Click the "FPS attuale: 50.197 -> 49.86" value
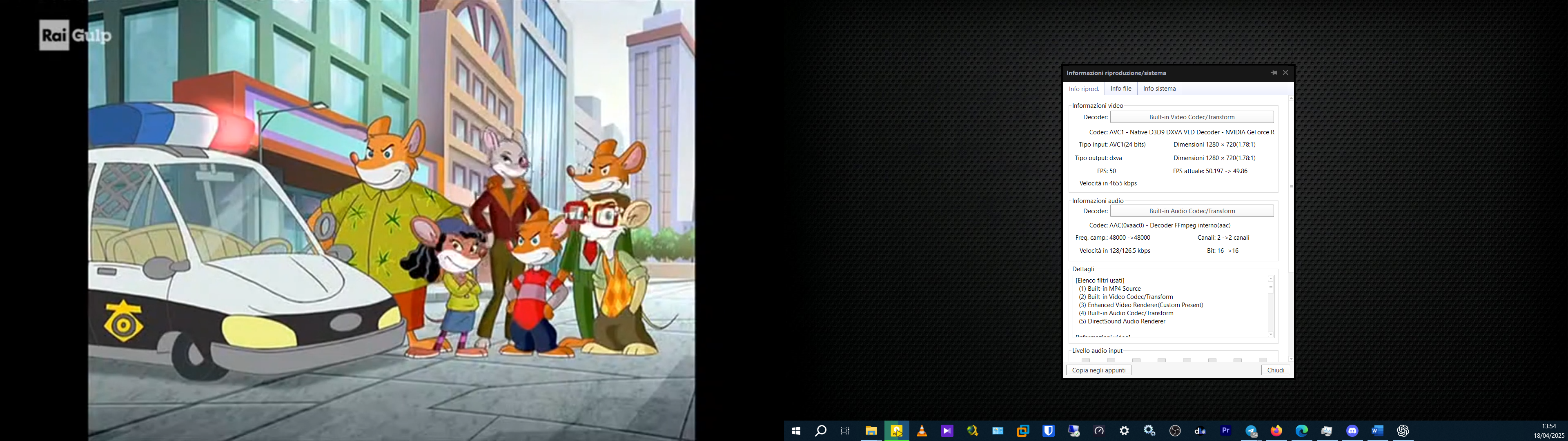The image size is (1568, 441). tap(1210, 171)
